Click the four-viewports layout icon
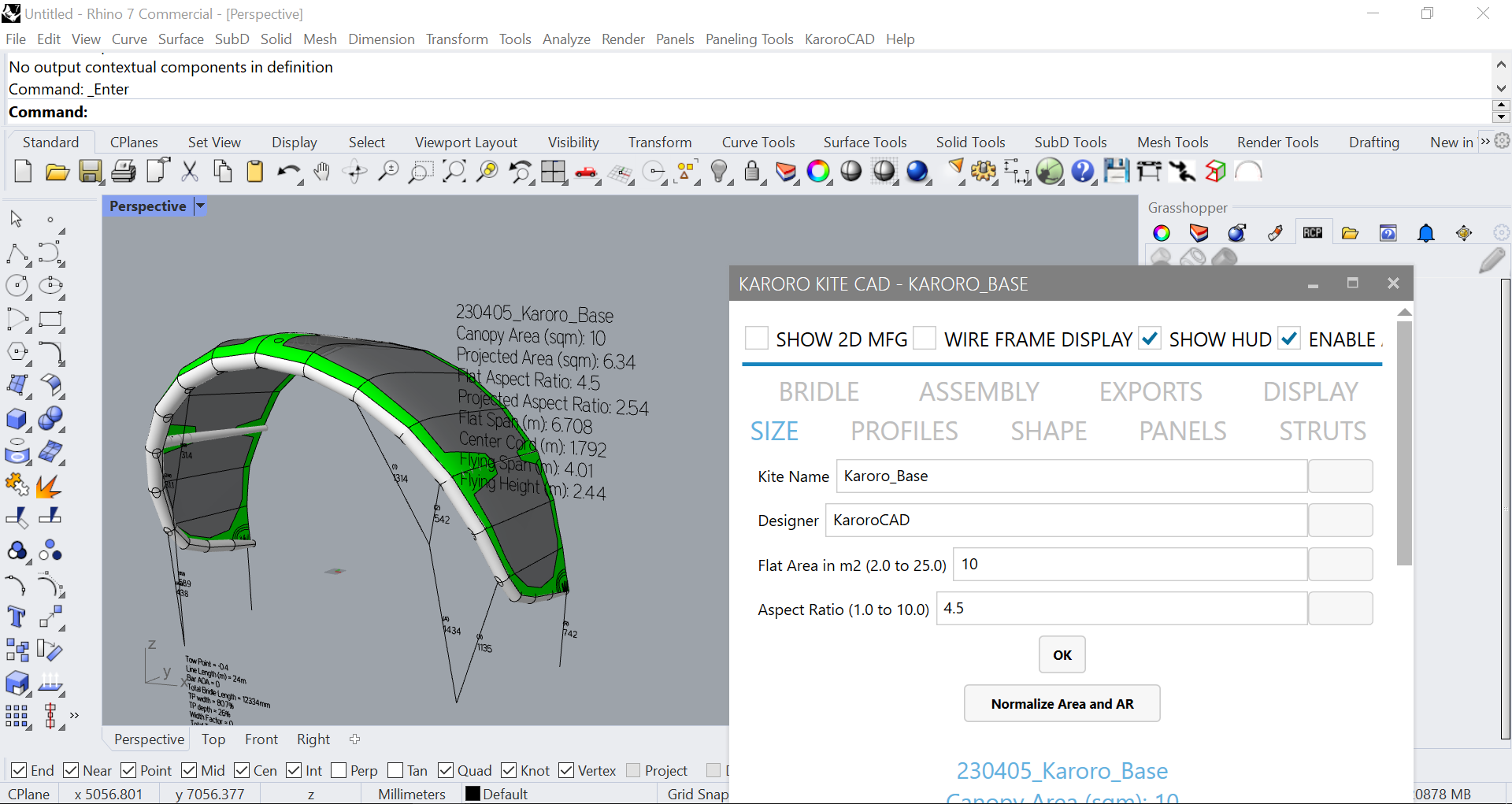The width and height of the screenshot is (1512, 804). point(553,171)
